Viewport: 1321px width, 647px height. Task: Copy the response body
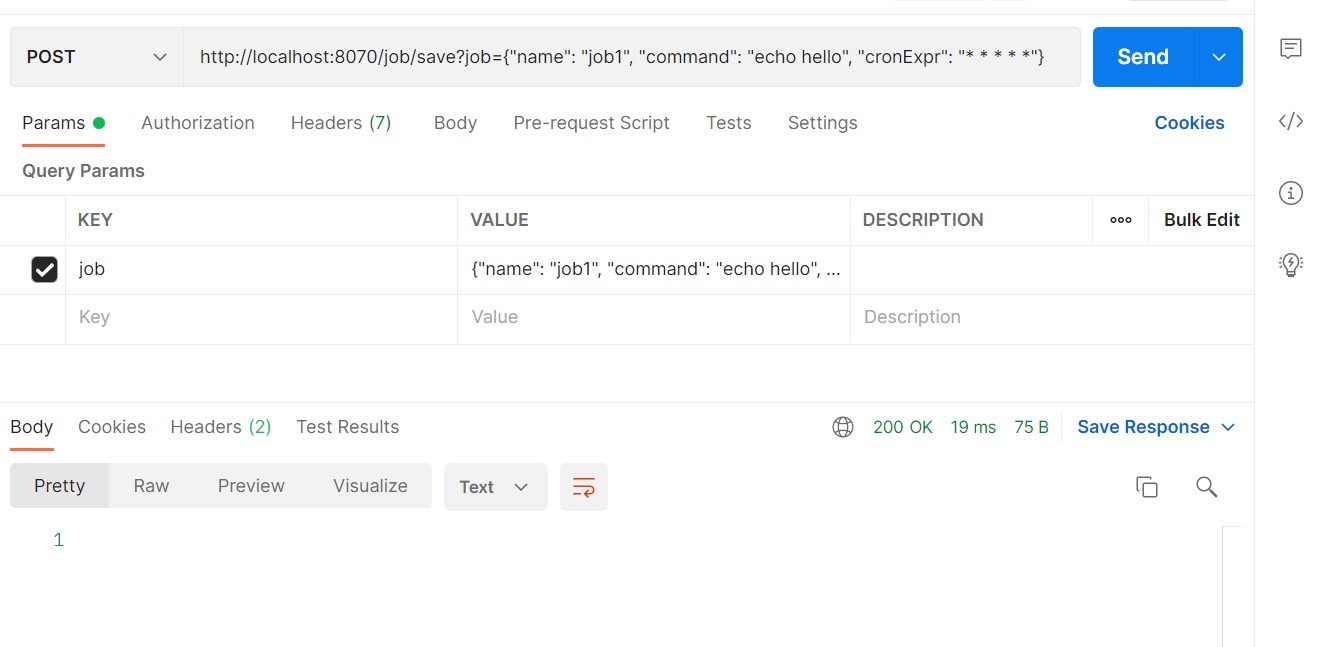[x=1146, y=487]
